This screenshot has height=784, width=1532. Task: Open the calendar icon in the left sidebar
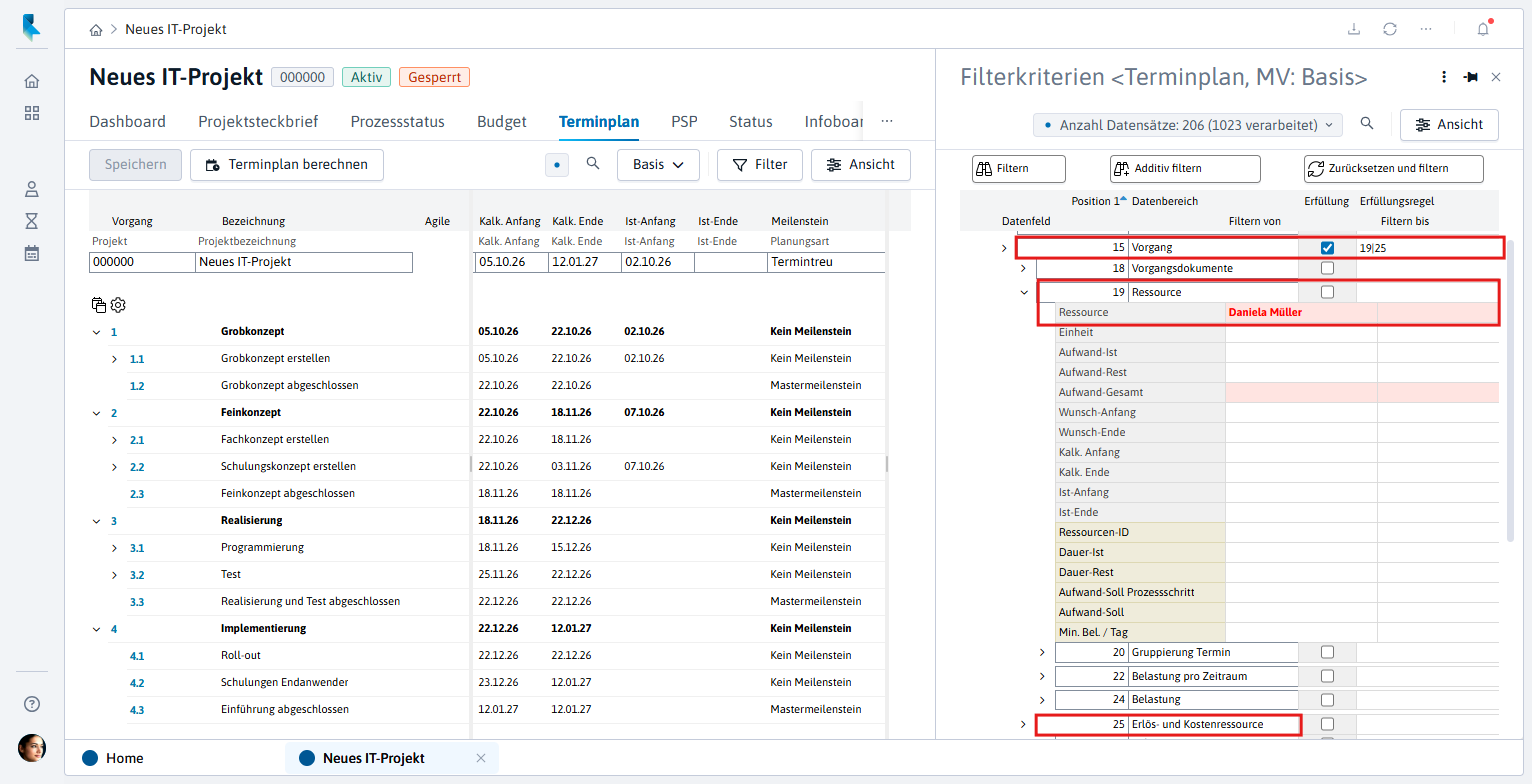(32, 253)
